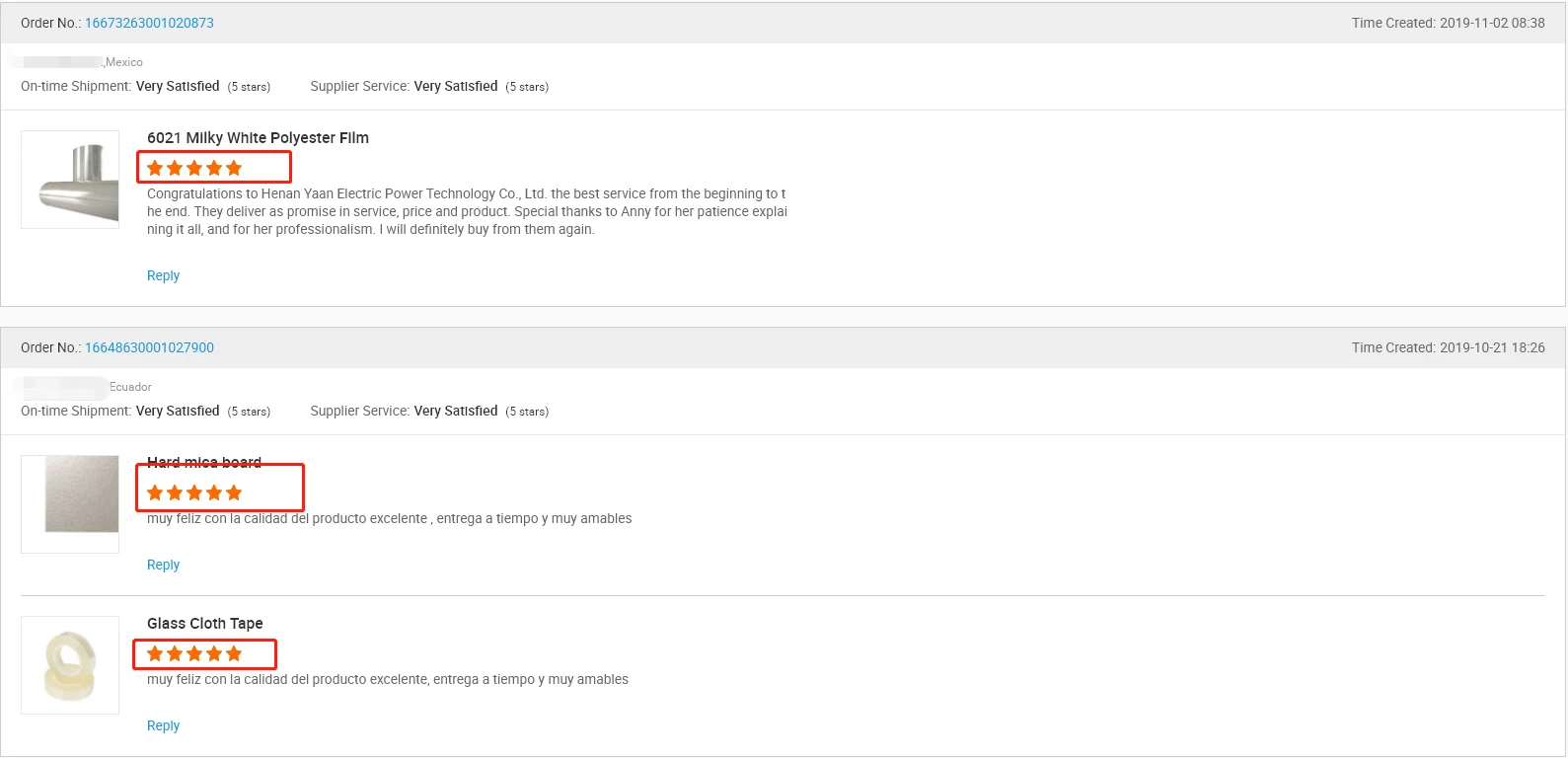Open the Glass Cloth Tape product title

204,623
